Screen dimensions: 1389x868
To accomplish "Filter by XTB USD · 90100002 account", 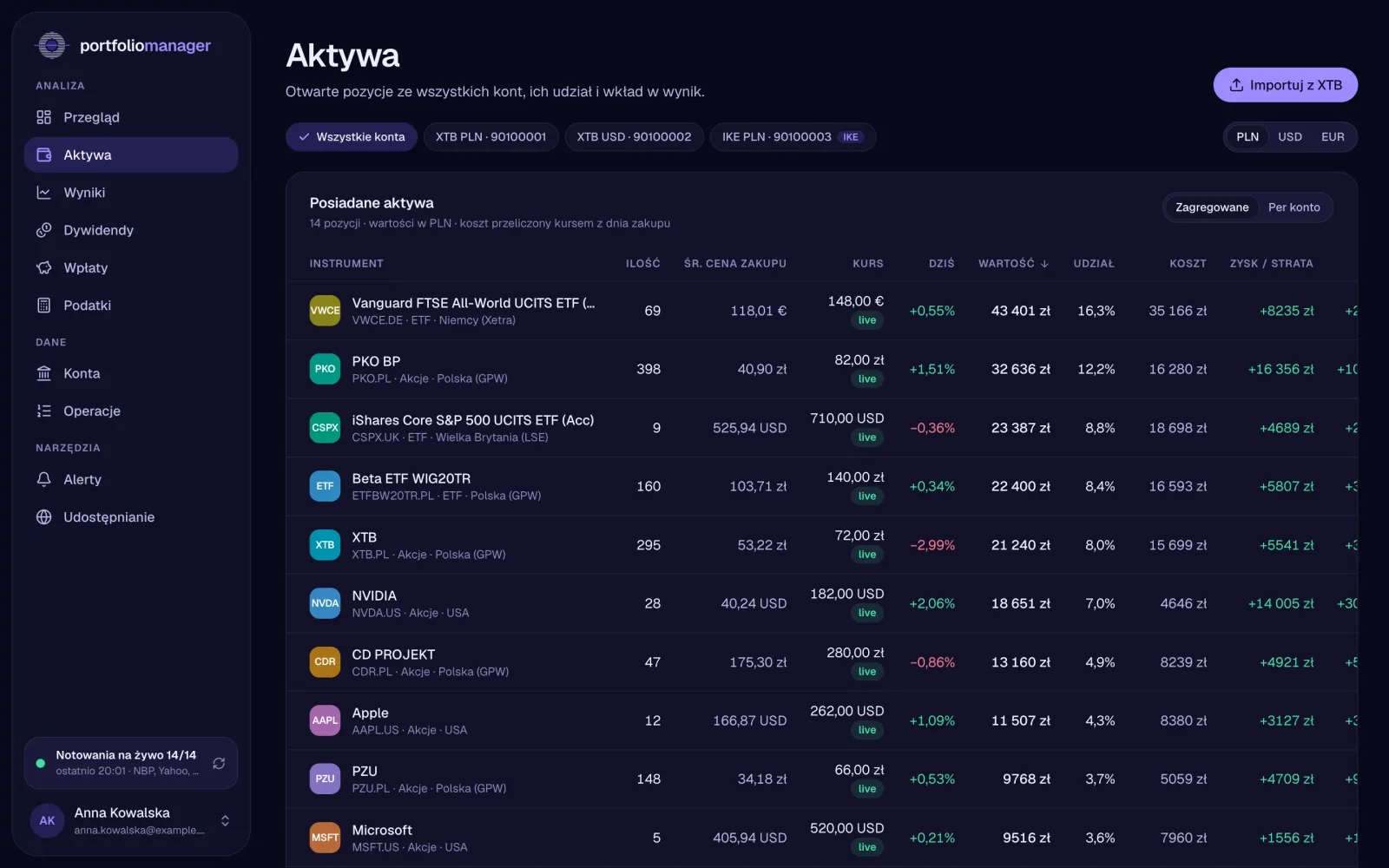I will (x=635, y=137).
